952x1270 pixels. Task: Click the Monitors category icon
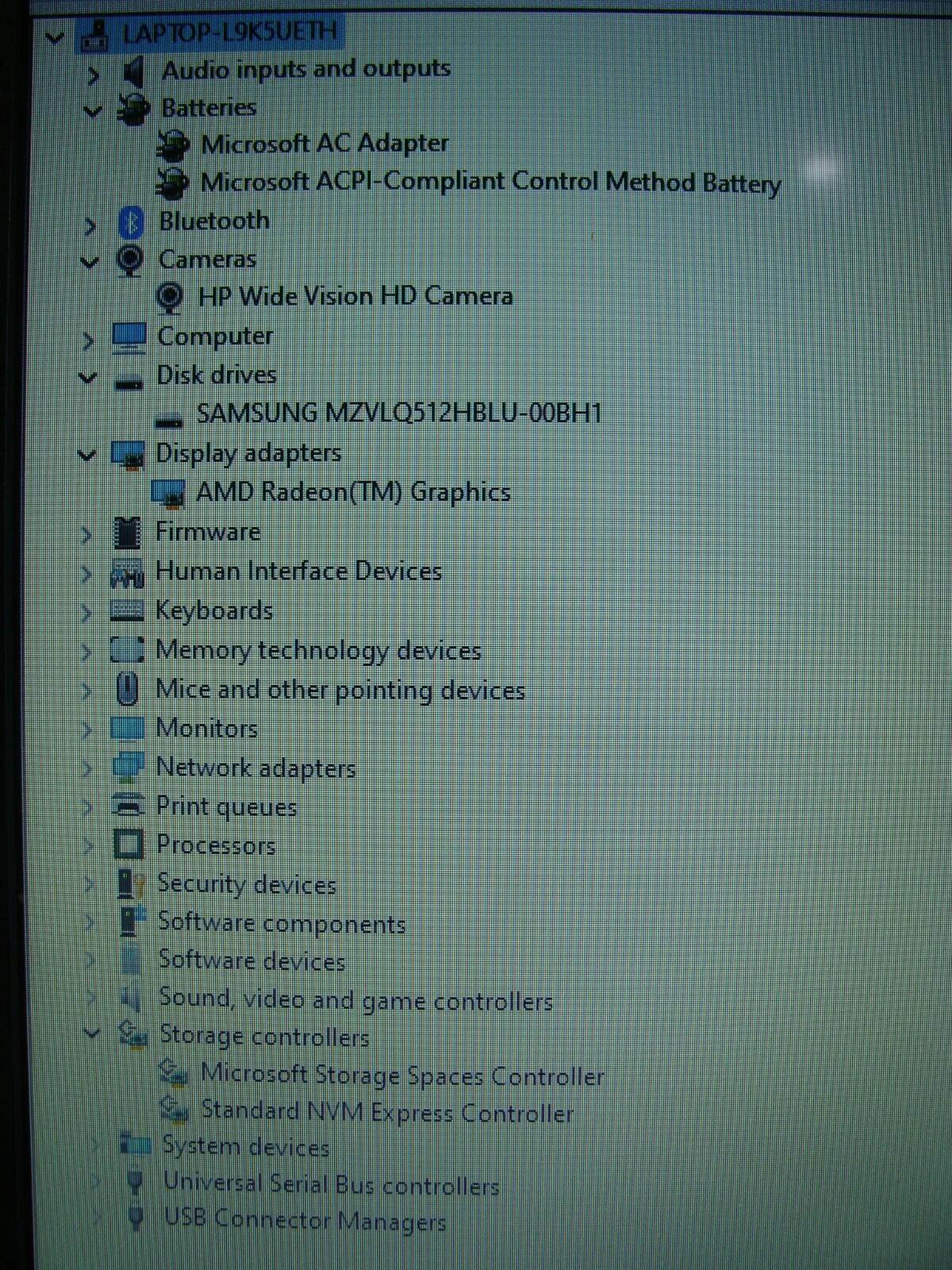[128, 728]
